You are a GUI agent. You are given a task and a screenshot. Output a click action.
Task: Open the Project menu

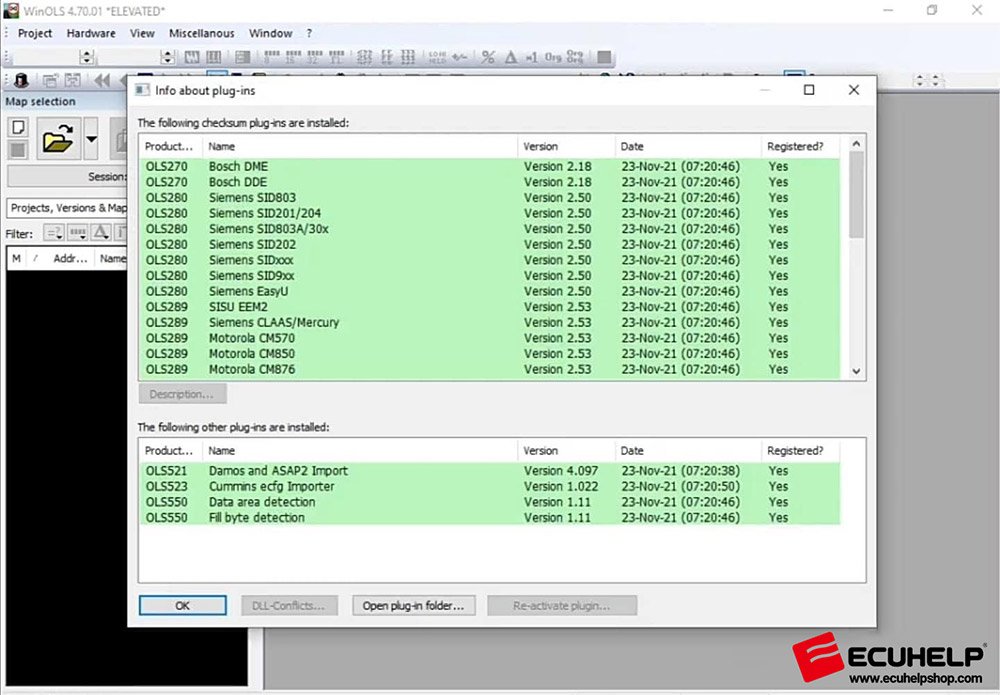tap(34, 33)
